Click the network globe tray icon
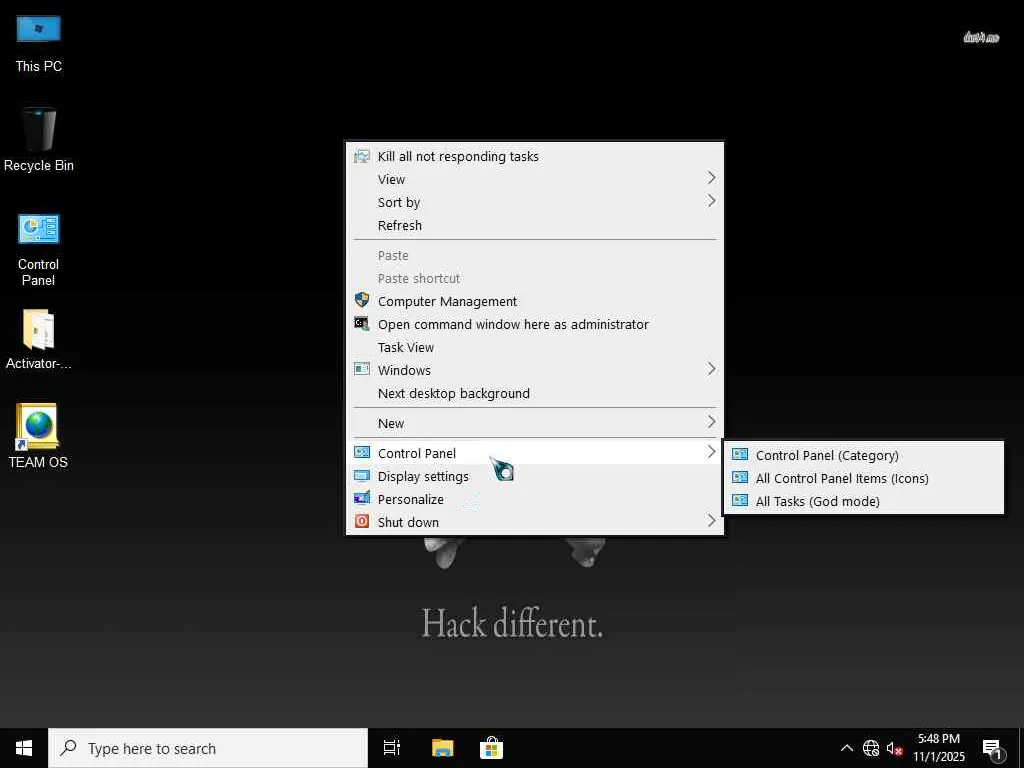This screenshot has height=768, width=1024. pyautogui.click(x=871, y=748)
